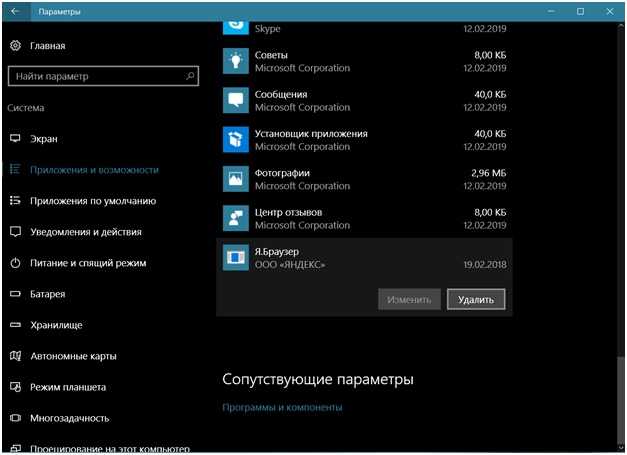Focus the Найти параметр search field

pos(103,76)
